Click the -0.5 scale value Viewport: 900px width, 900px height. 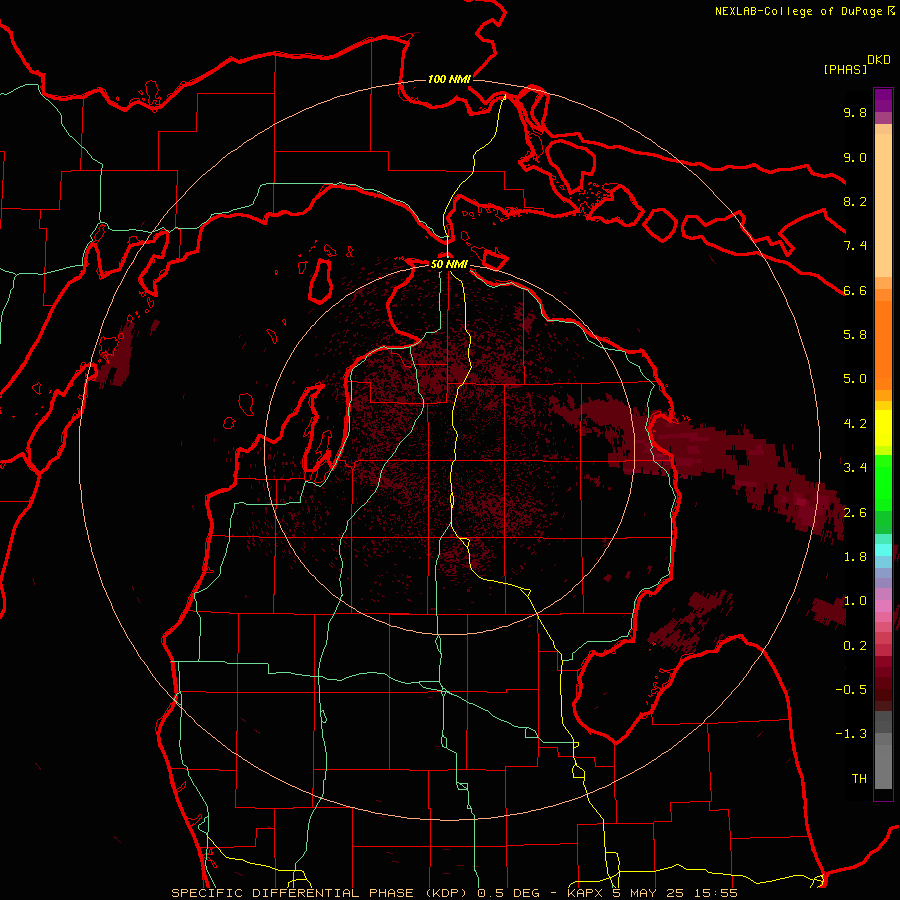point(851,690)
